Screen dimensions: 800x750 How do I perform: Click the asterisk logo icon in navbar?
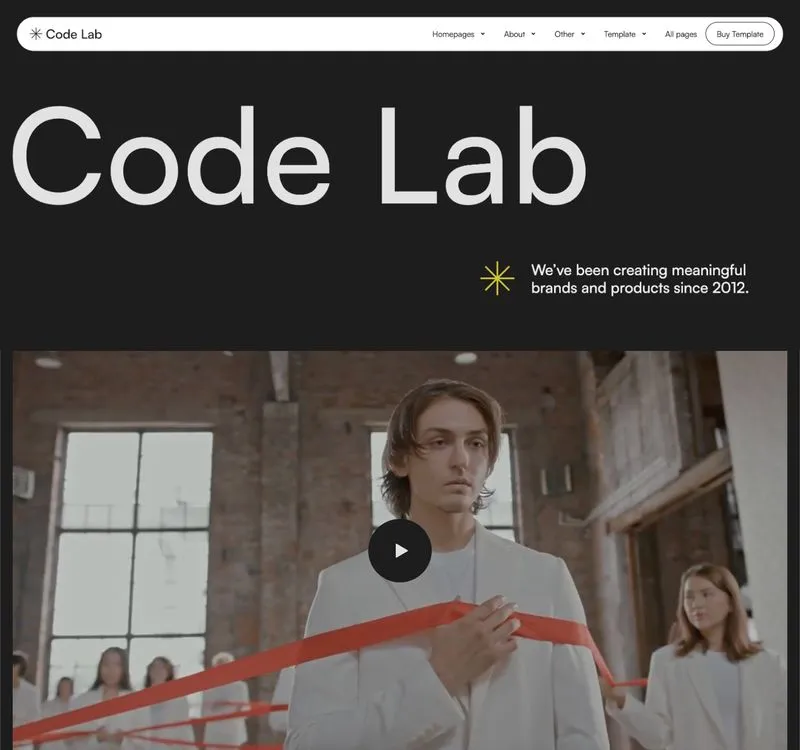35,34
